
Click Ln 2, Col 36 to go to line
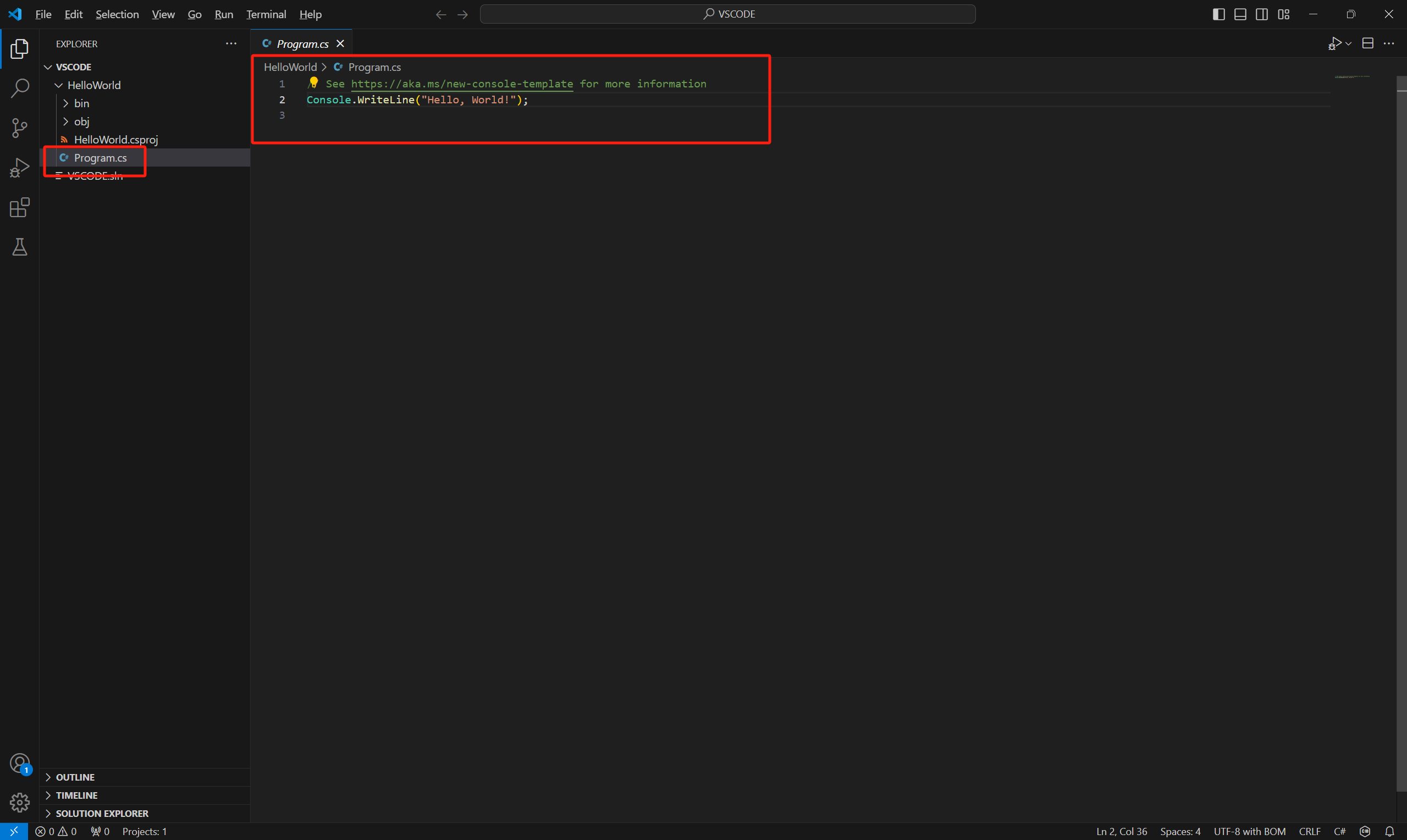pyautogui.click(x=1121, y=832)
